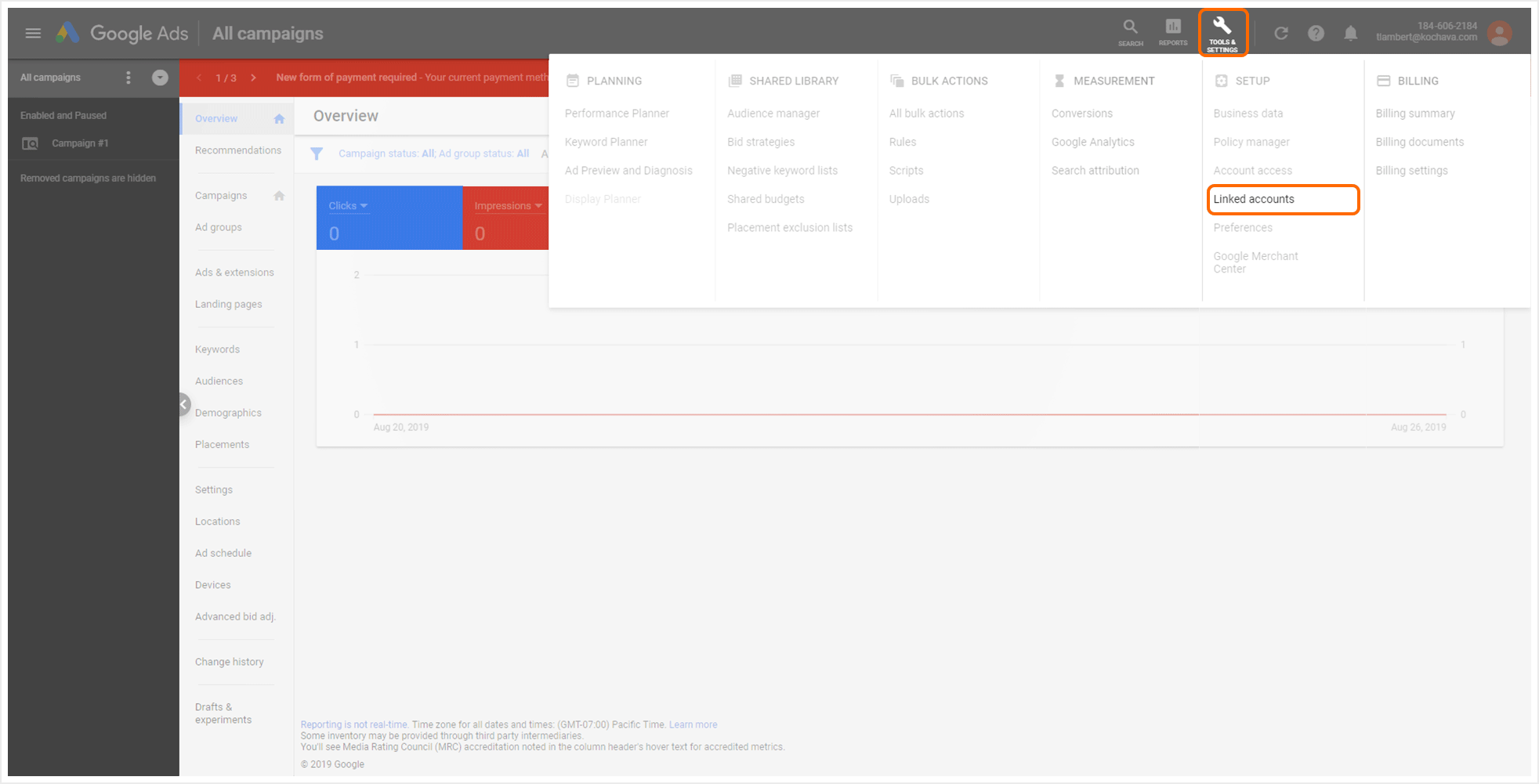
Task: Open Account access menu item
Action: (1253, 171)
